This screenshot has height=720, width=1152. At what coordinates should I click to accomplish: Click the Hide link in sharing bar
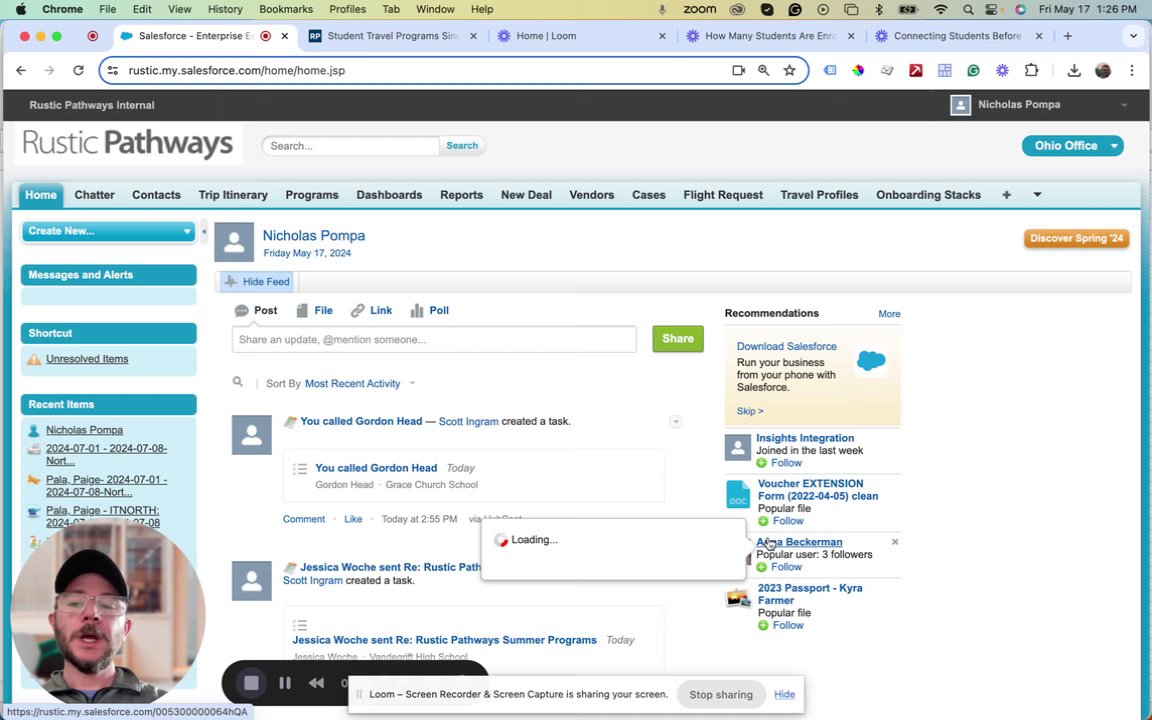pos(784,694)
